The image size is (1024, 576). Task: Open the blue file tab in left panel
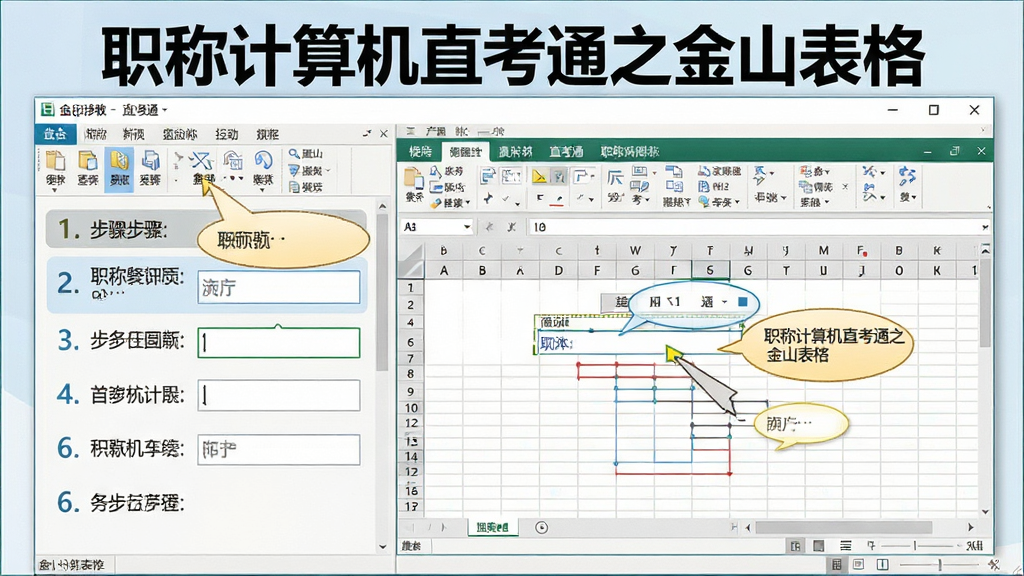[x=56, y=134]
